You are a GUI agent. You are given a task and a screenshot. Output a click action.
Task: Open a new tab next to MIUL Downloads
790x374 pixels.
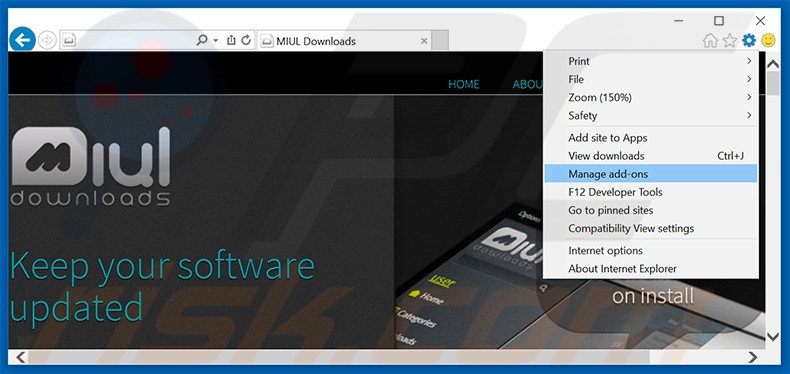[440, 41]
